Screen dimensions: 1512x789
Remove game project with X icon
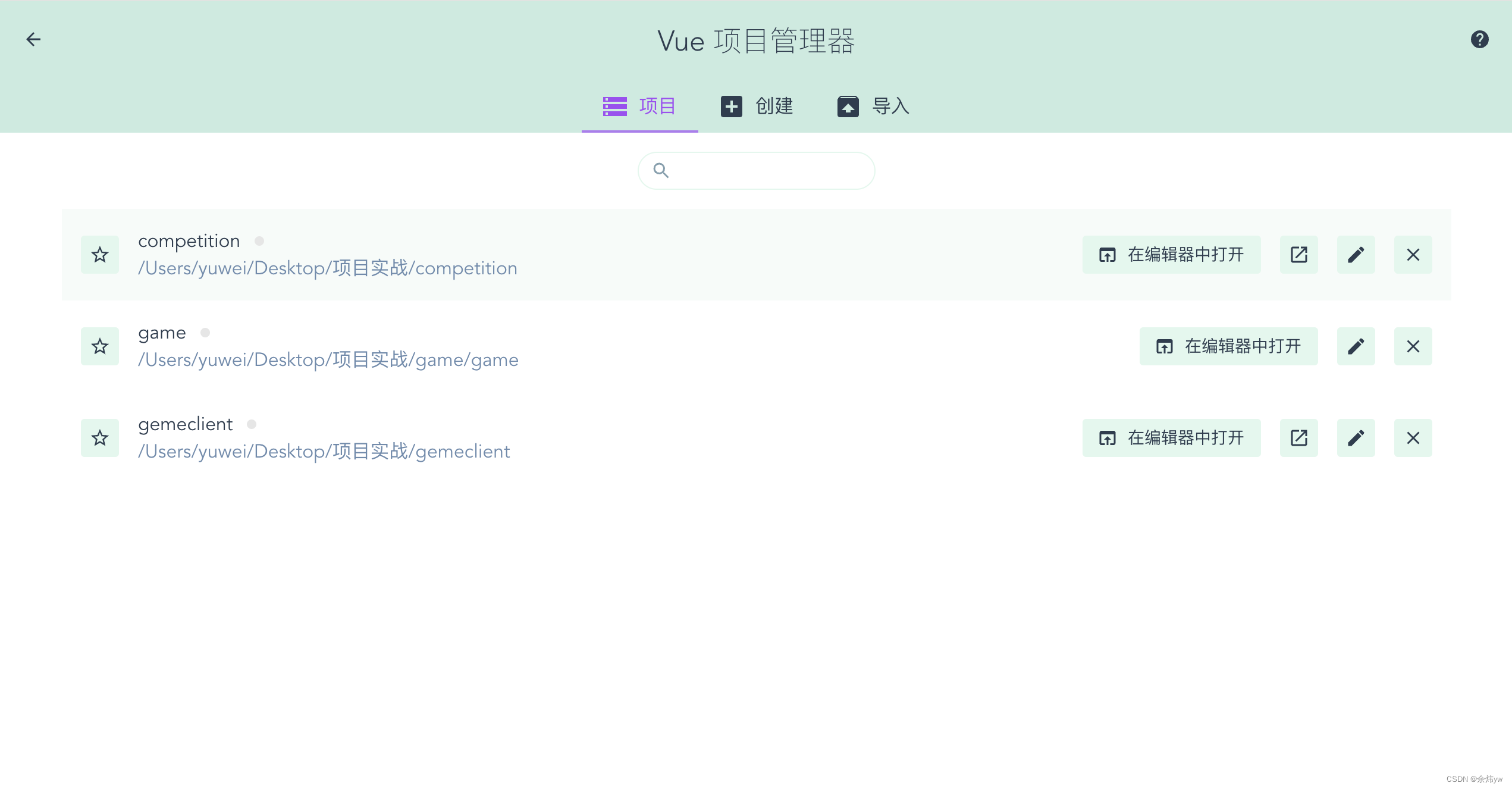click(x=1413, y=346)
